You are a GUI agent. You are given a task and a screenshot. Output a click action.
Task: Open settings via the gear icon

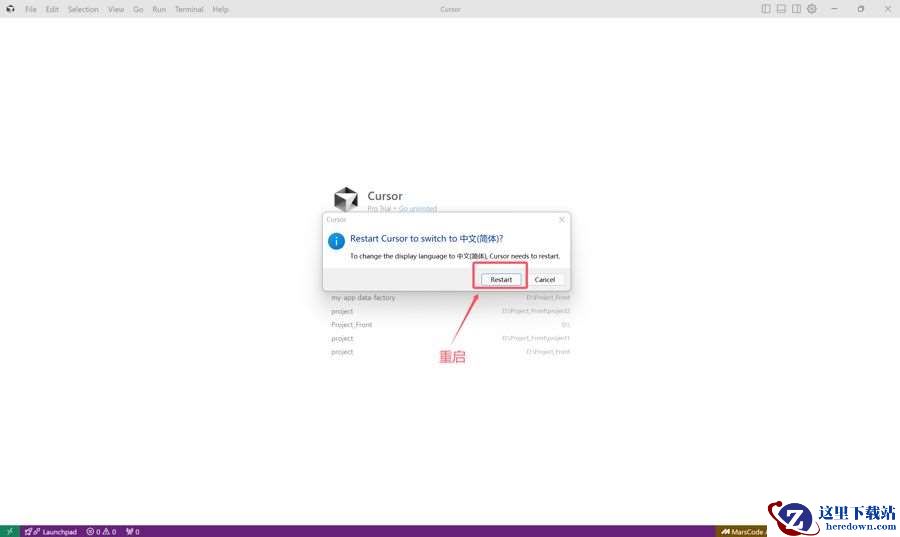[812, 9]
